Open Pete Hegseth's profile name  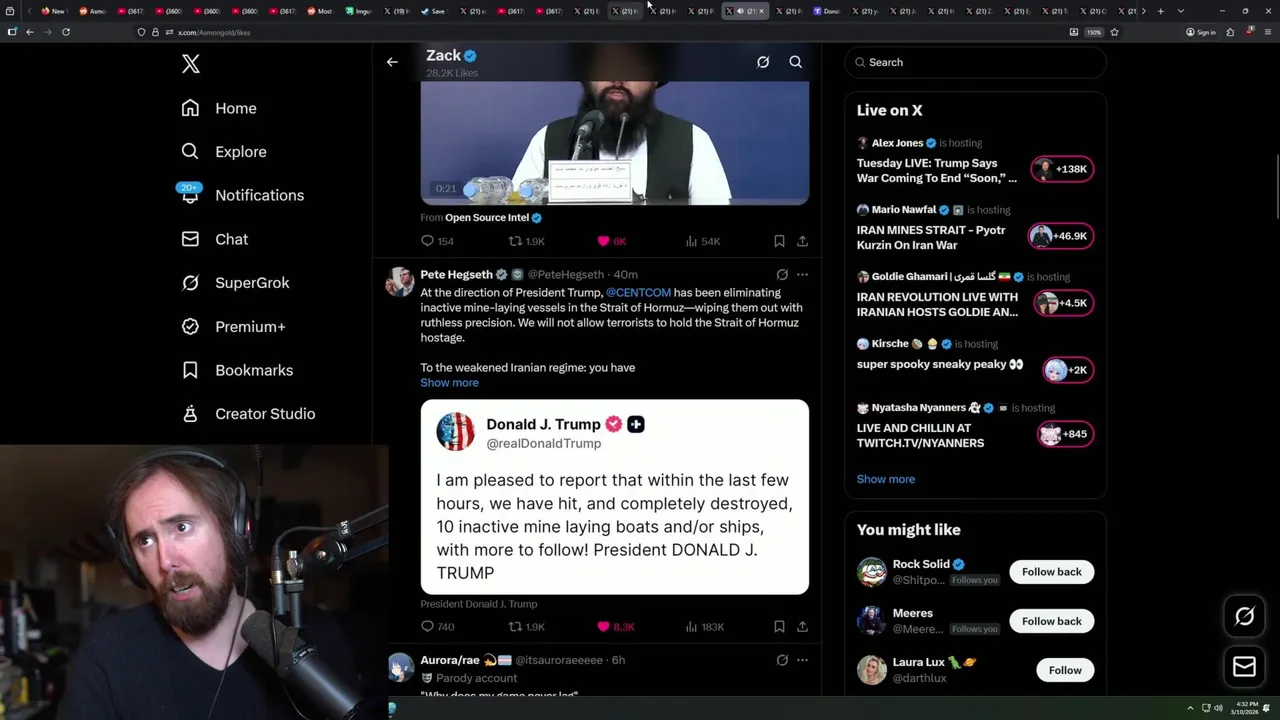pyautogui.click(x=456, y=274)
